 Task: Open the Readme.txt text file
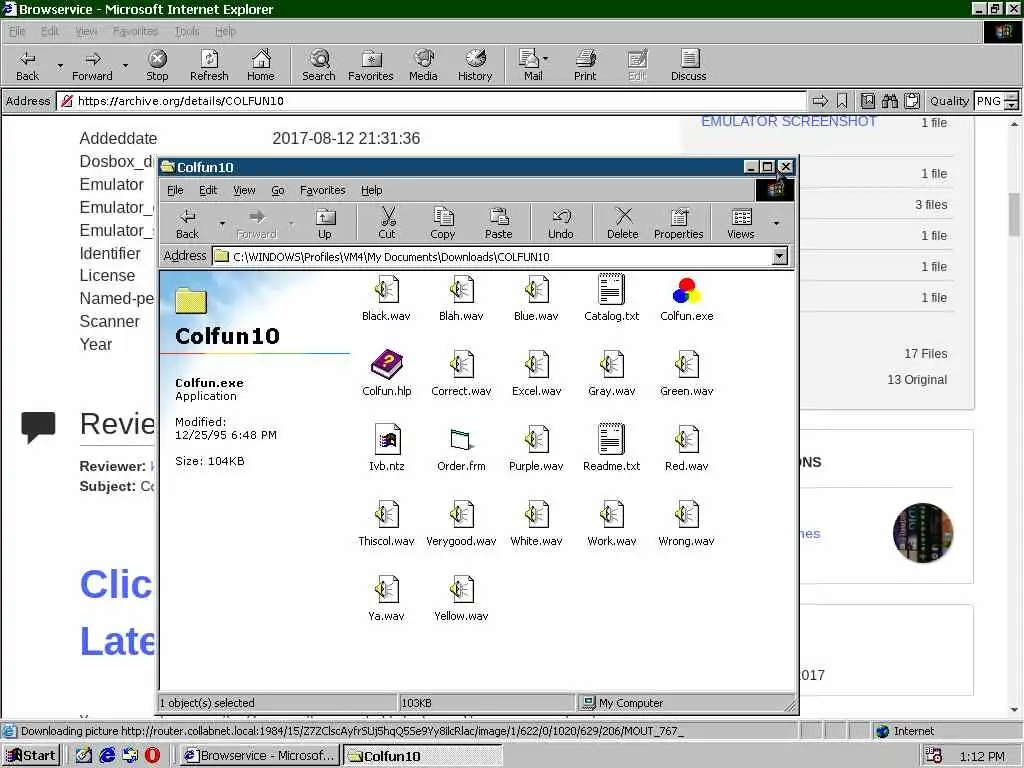[611, 448]
